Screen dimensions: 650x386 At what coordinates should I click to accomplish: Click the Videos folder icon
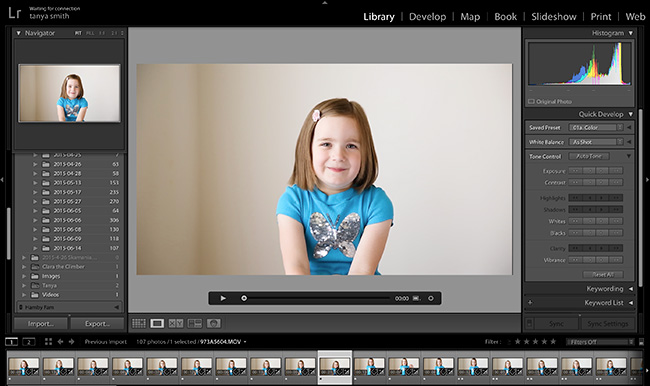click(35, 295)
